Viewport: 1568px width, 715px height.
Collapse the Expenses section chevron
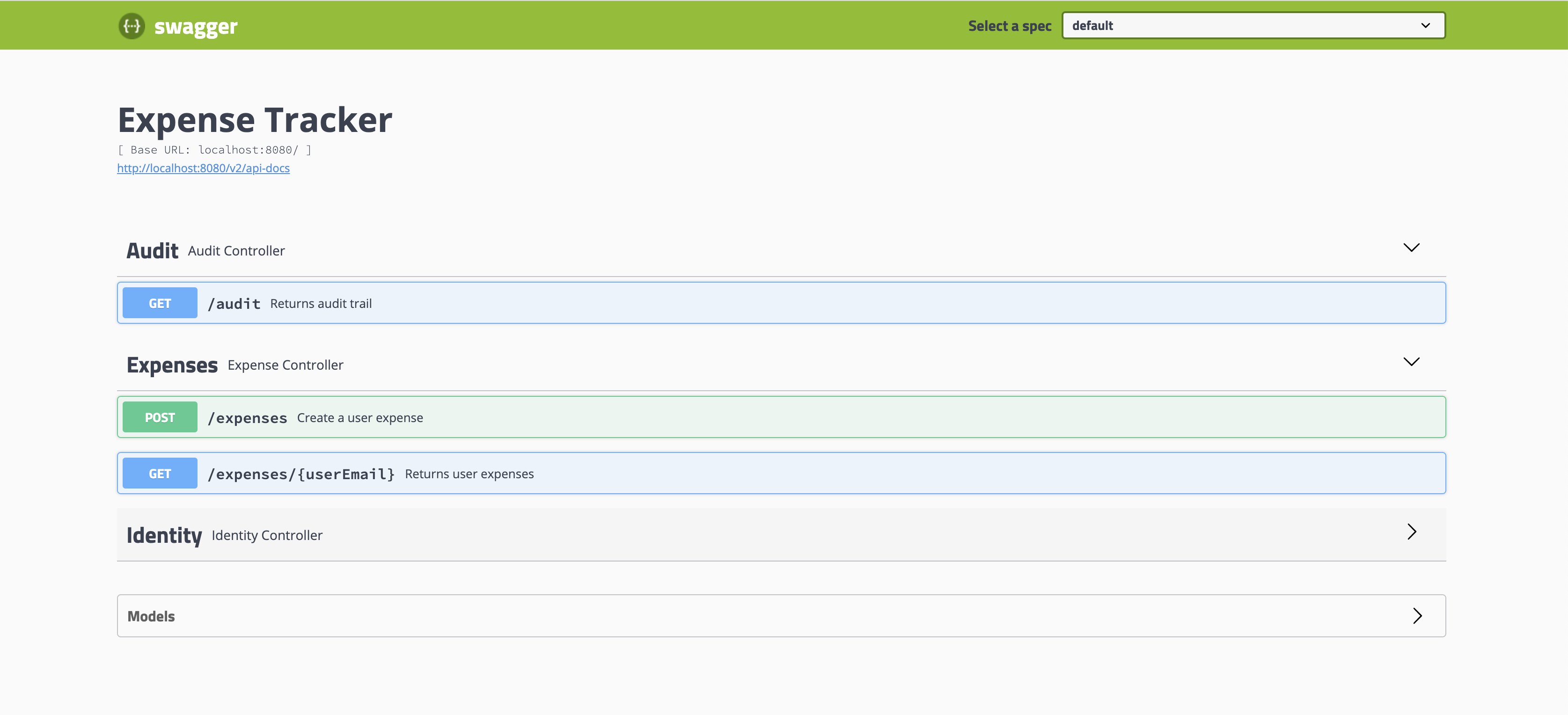click(1411, 361)
